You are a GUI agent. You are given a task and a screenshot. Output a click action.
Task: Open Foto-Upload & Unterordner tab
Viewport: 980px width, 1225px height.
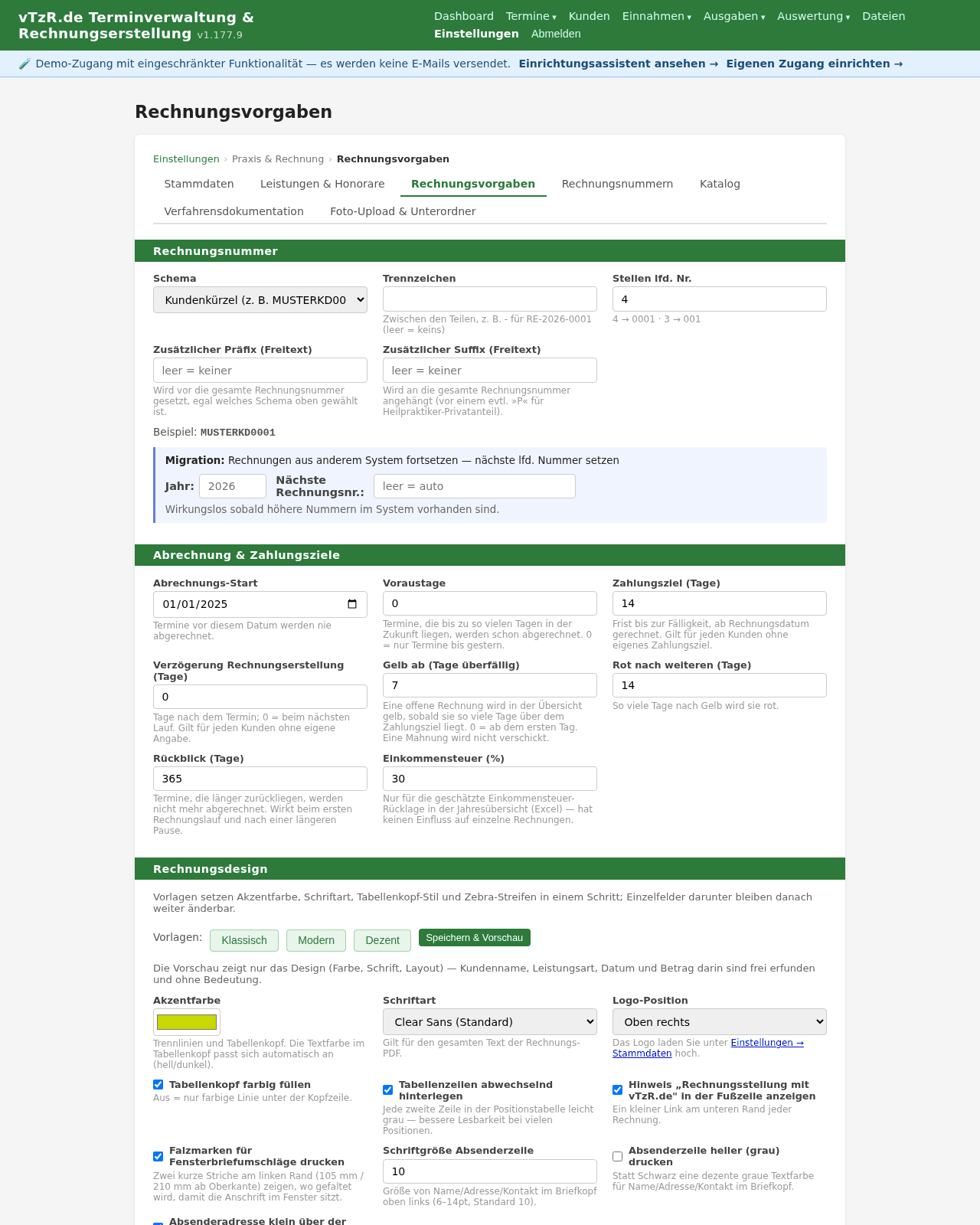coord(403,211)
